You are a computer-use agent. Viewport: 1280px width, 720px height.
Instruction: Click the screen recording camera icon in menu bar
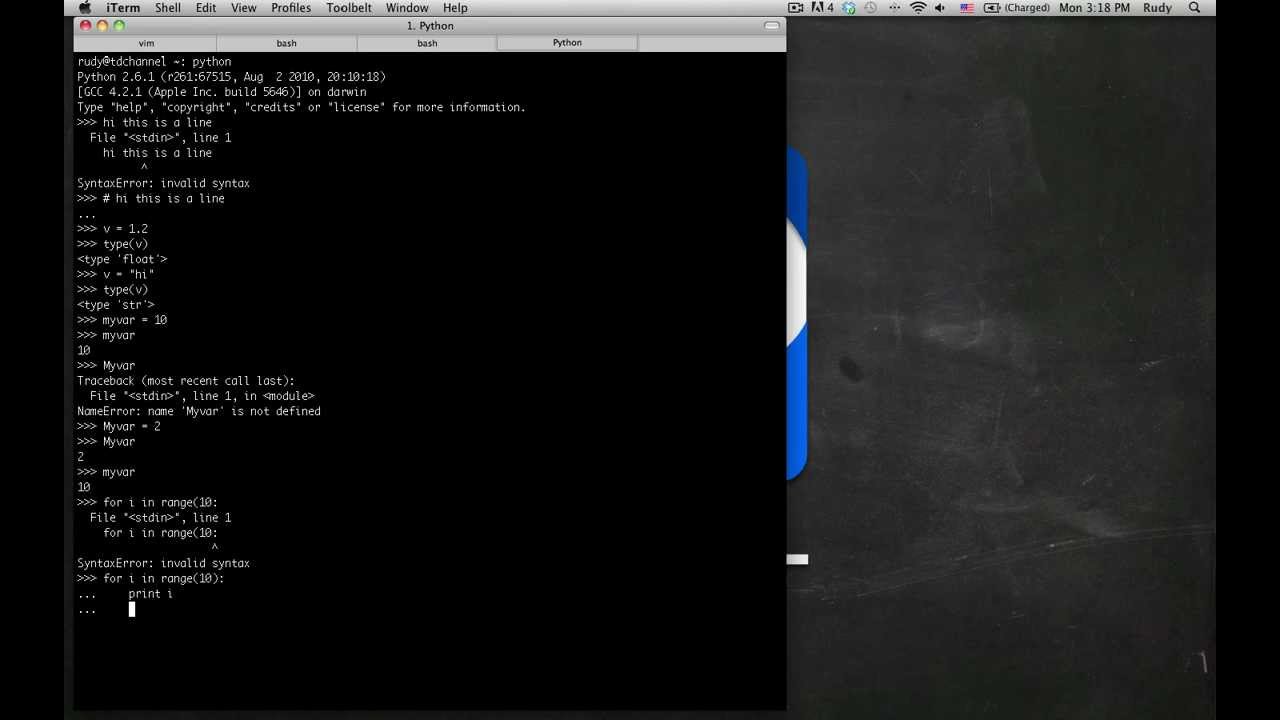pyautogui.click(x=796, y=8)
